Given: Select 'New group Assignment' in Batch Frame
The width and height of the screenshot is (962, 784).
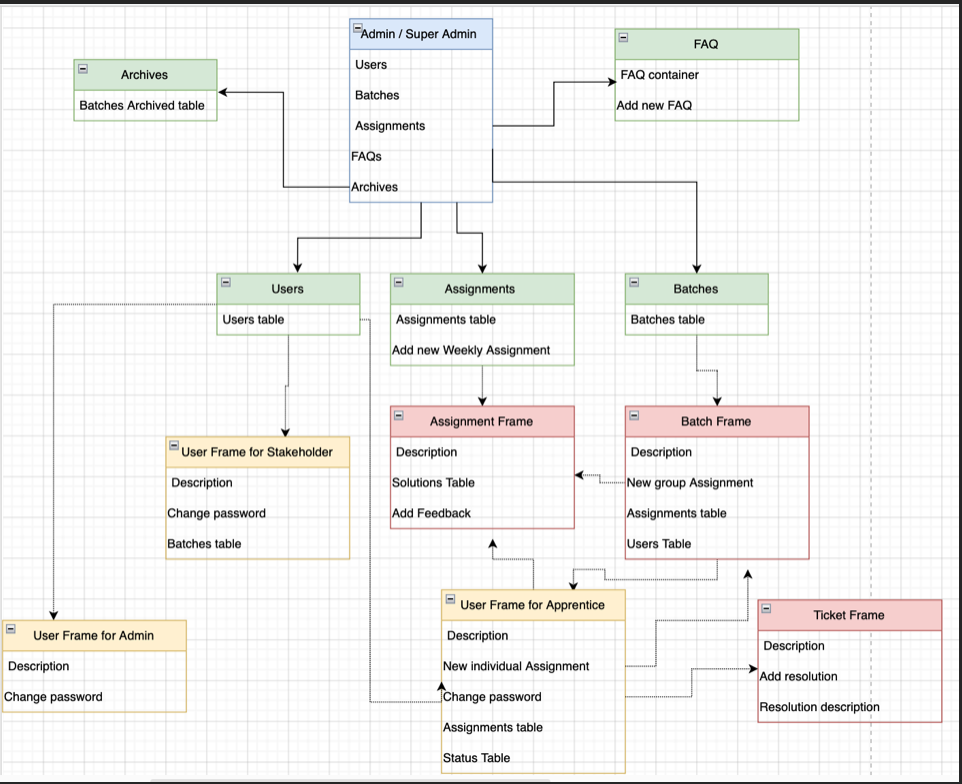Looking at the screenshot, I should click(x=690, y=482).
